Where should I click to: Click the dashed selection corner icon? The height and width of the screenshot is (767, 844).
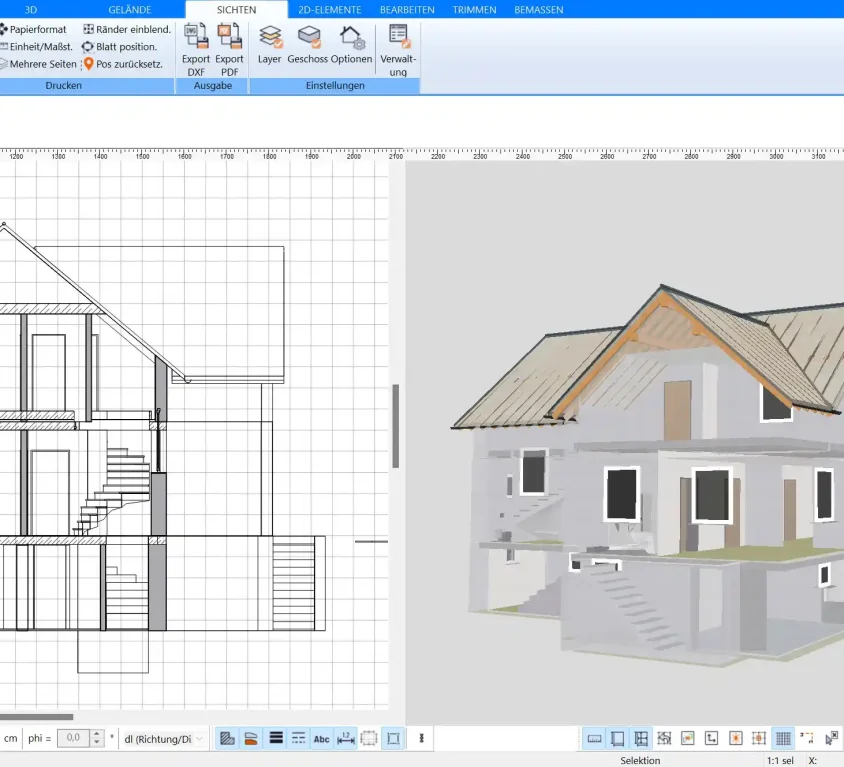point(806,738)
